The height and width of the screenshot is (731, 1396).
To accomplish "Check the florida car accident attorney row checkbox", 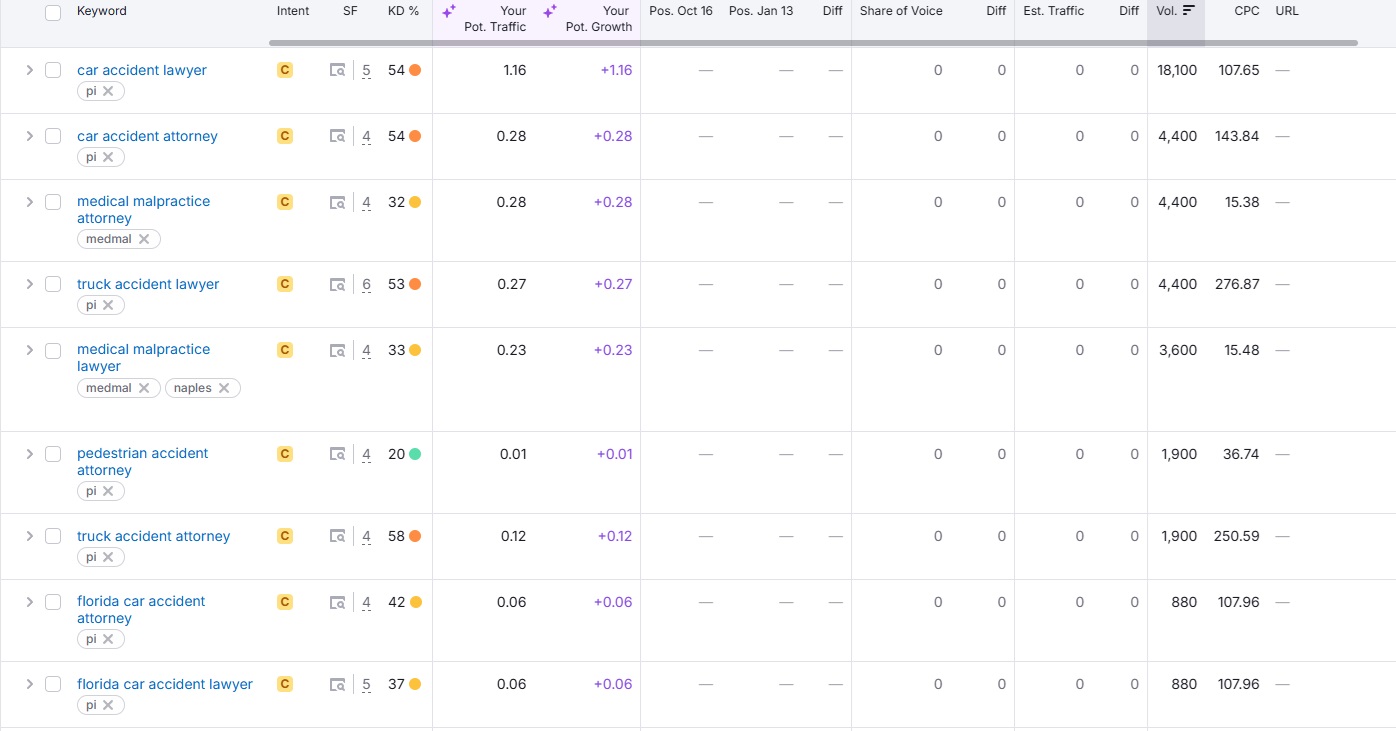I will (53, 602).
